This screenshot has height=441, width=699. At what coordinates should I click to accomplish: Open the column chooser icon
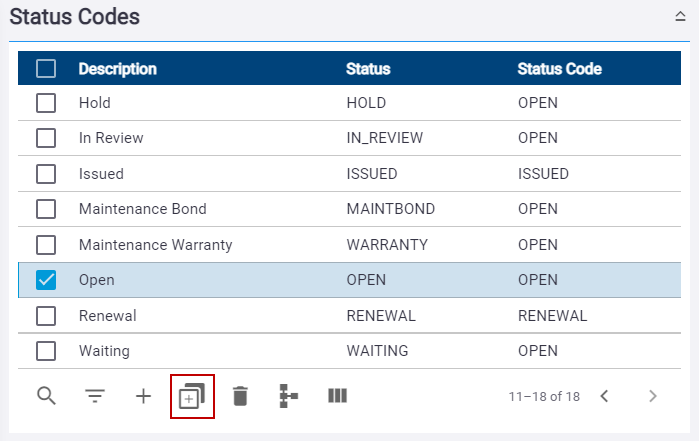(337, 396)
